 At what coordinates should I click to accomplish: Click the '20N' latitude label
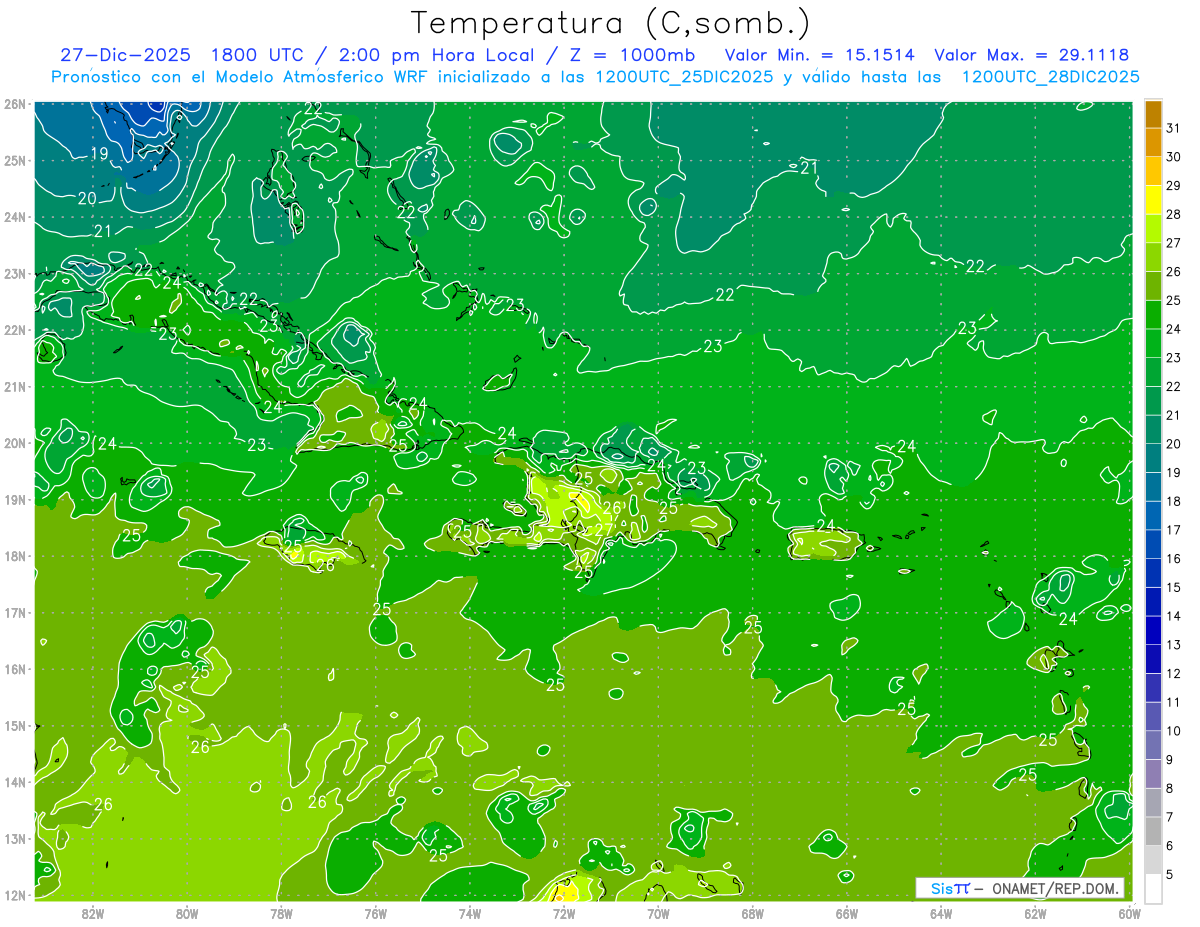pyautogui.click(x=14, y=443)
